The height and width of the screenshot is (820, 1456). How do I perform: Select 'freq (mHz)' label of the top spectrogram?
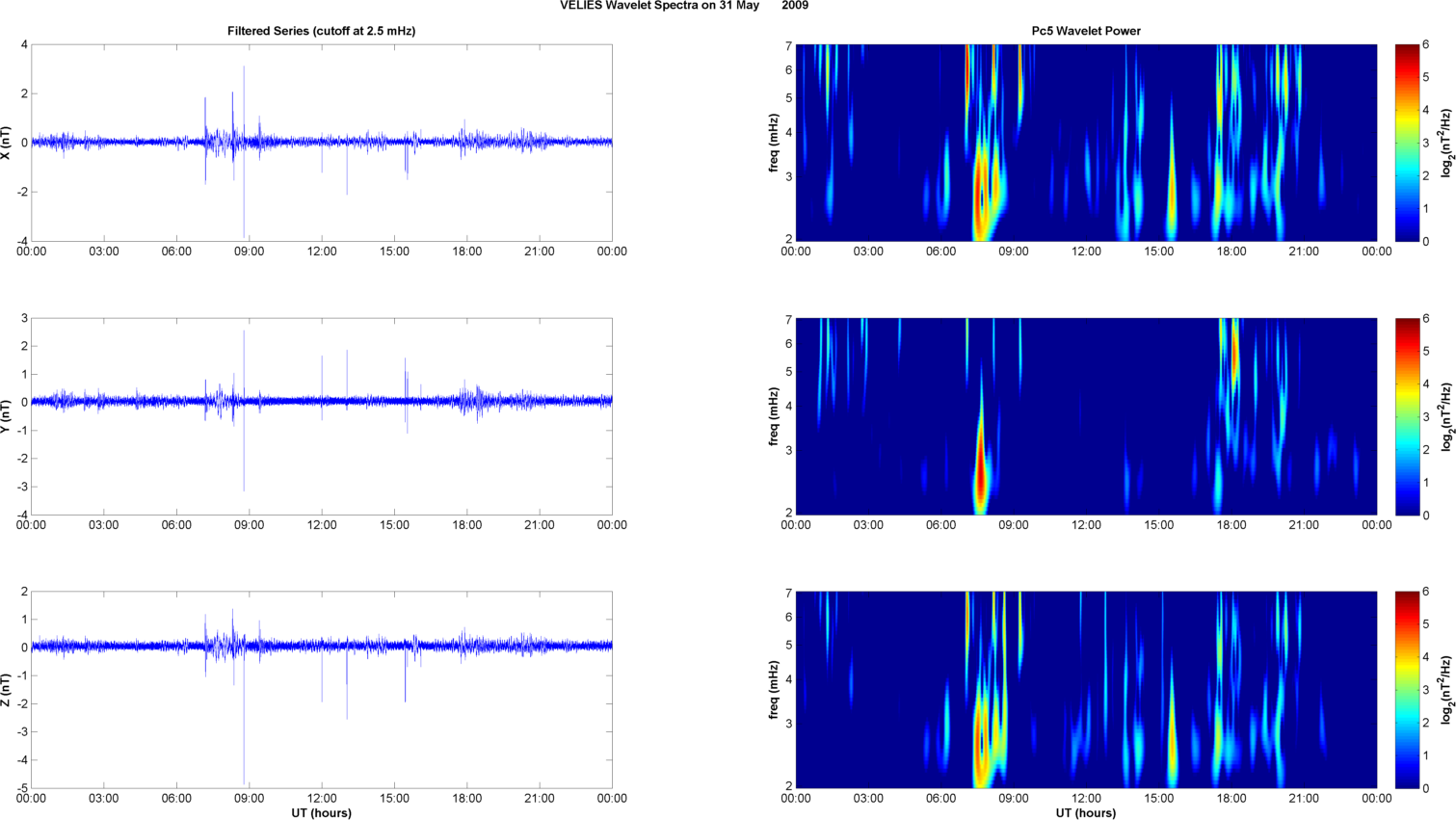774,143
